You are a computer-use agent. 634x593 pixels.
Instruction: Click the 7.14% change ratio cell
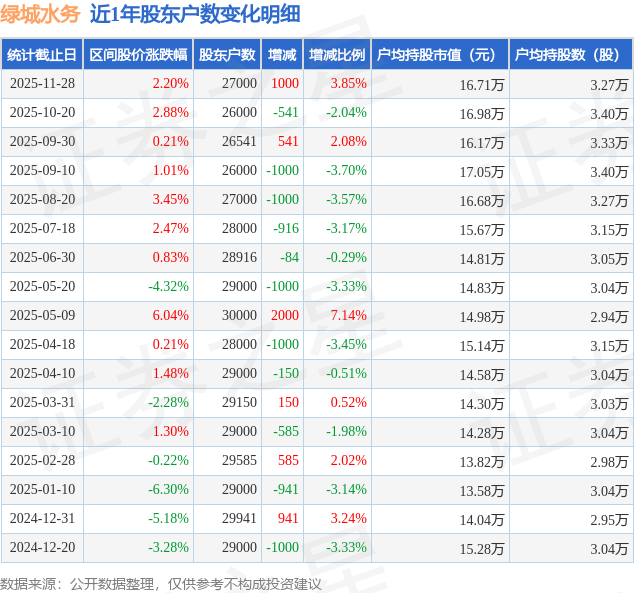(349, 315)
